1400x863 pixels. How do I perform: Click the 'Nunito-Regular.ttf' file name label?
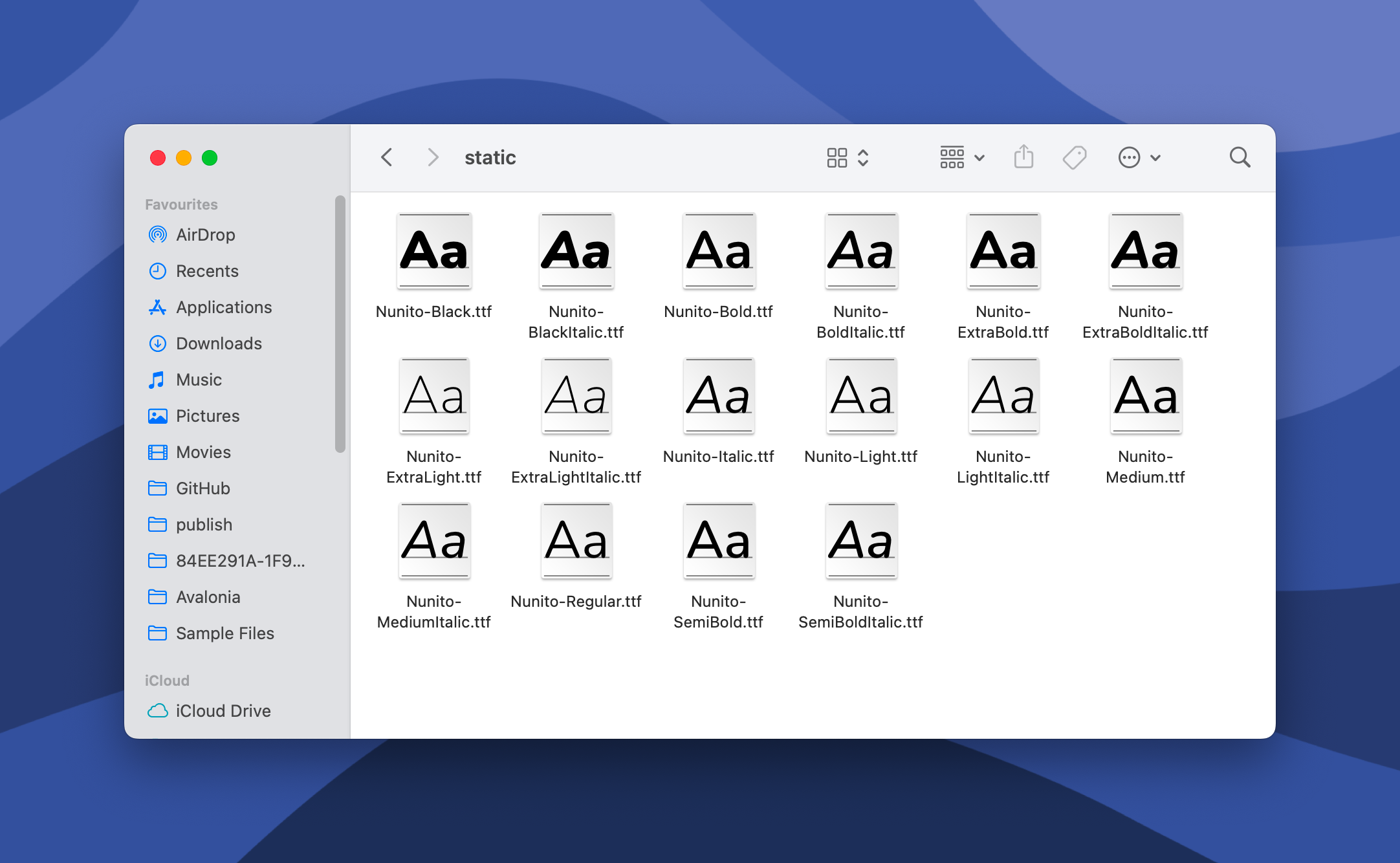(x=576, y=601)
